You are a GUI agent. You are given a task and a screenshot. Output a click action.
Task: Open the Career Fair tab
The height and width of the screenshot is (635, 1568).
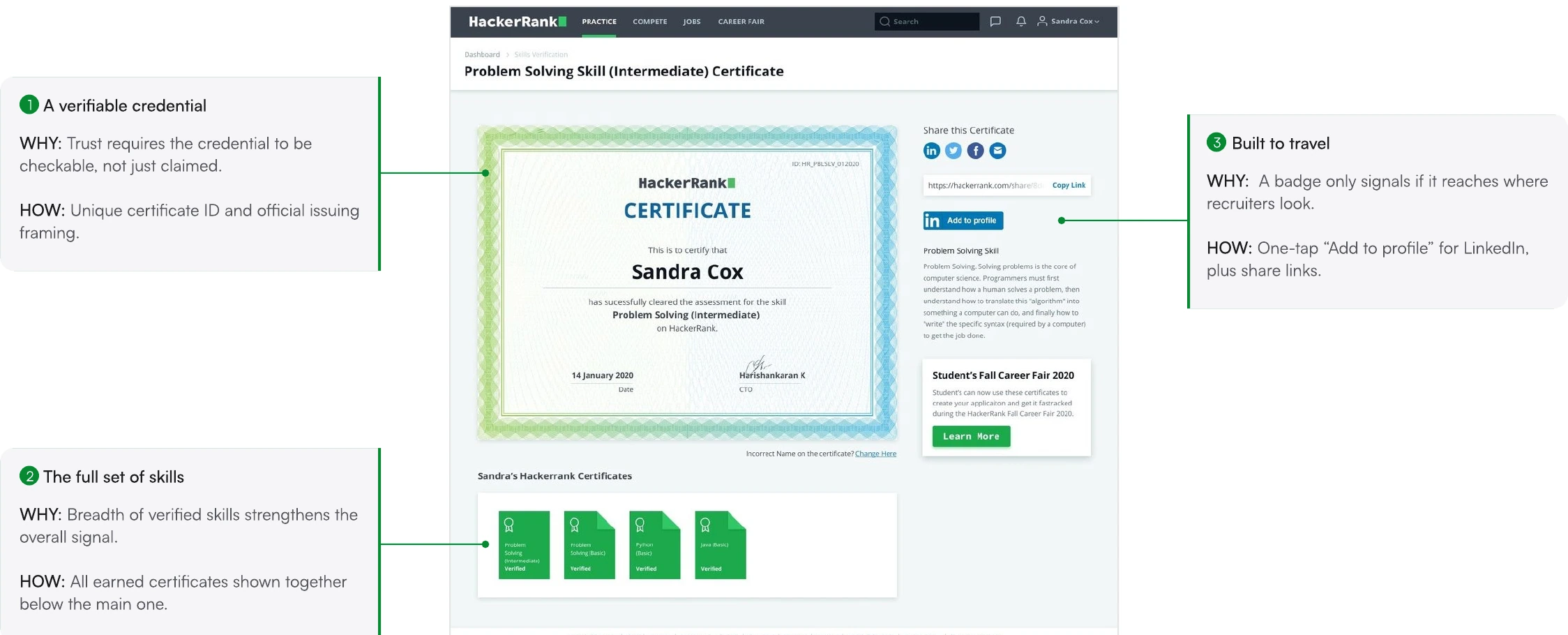[x=741, y=22]
